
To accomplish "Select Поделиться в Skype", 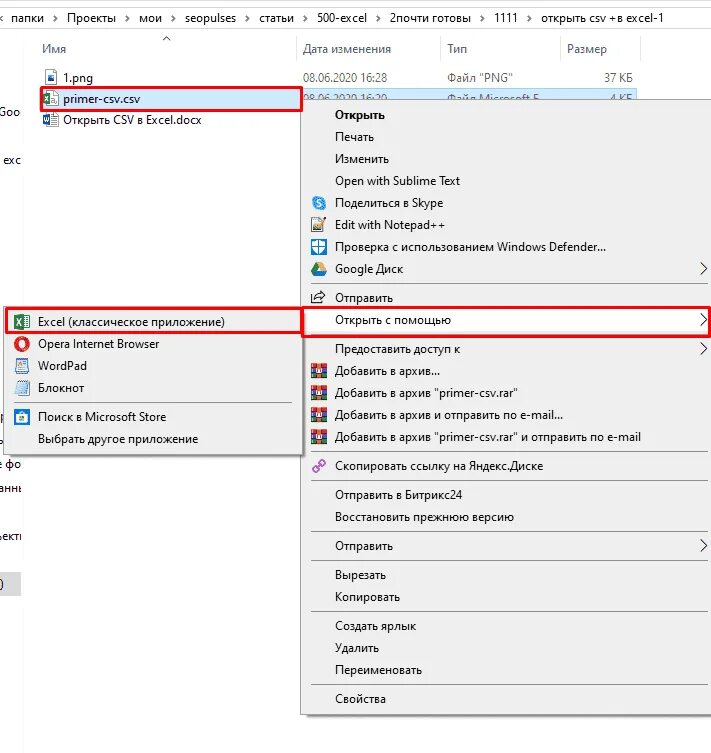I will [x=389, y=203].
